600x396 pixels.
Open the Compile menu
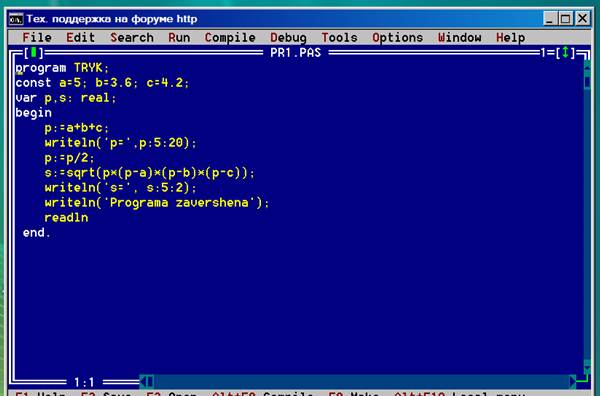tap(230, 37)
